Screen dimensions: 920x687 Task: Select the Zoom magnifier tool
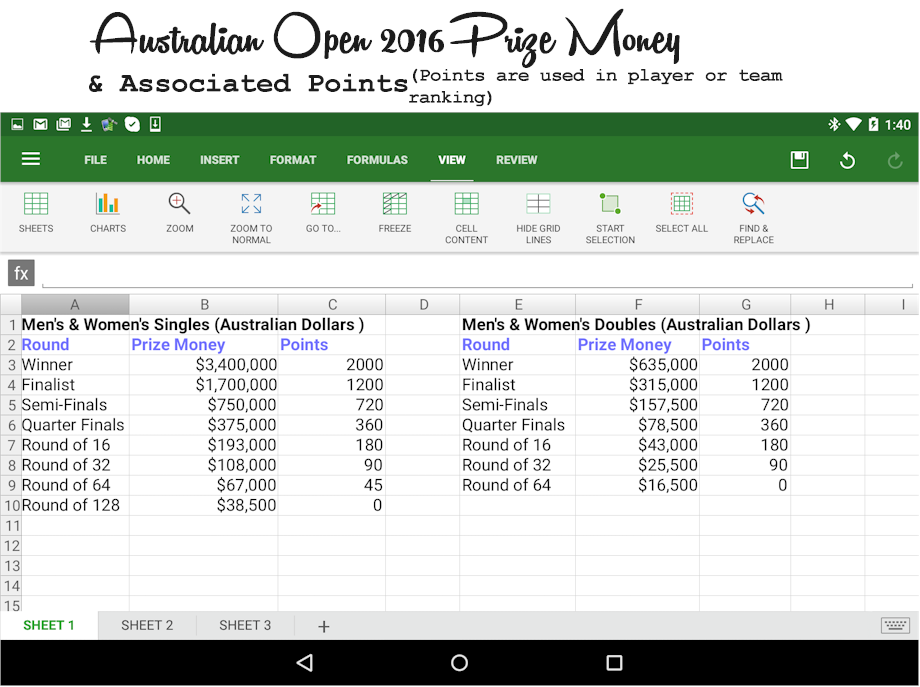180,212
